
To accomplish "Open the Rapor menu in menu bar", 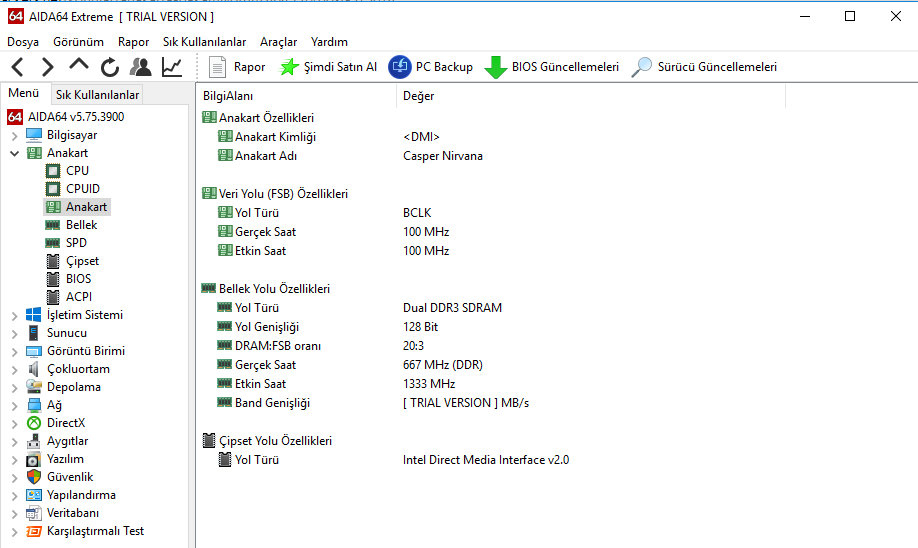I will pos(133,42).
